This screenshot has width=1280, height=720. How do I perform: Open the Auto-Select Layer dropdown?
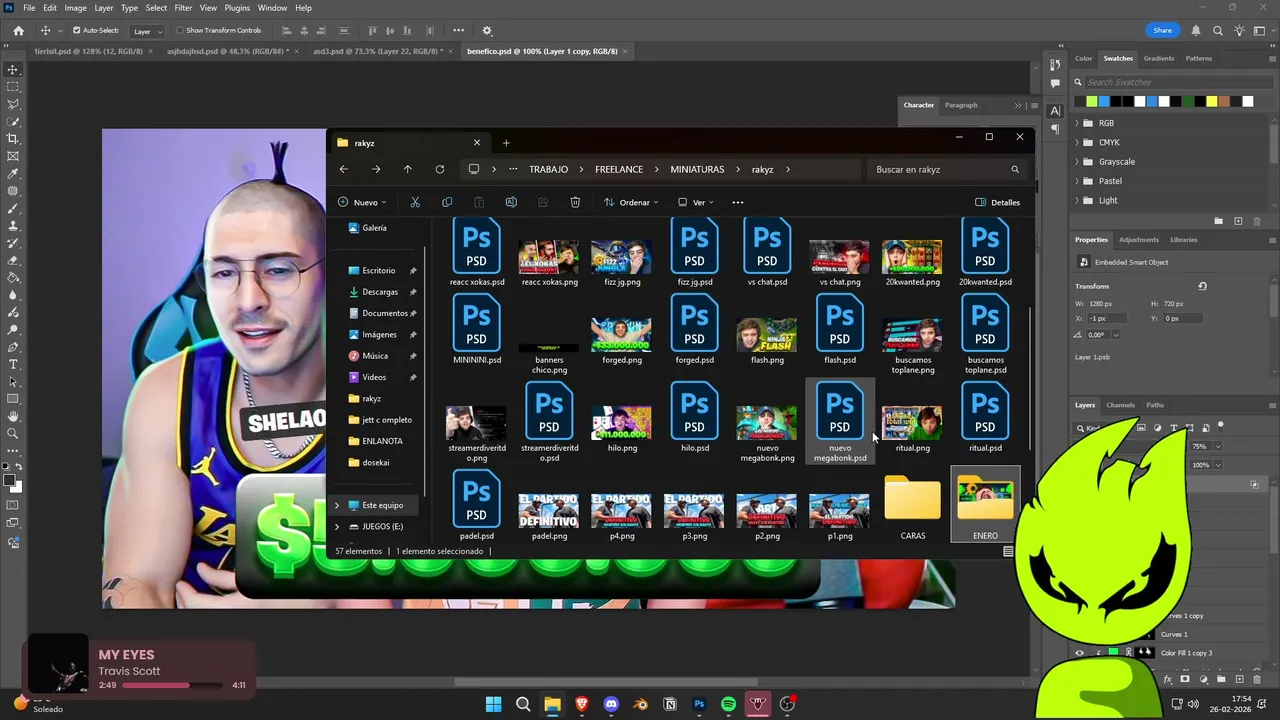point(147,31)
